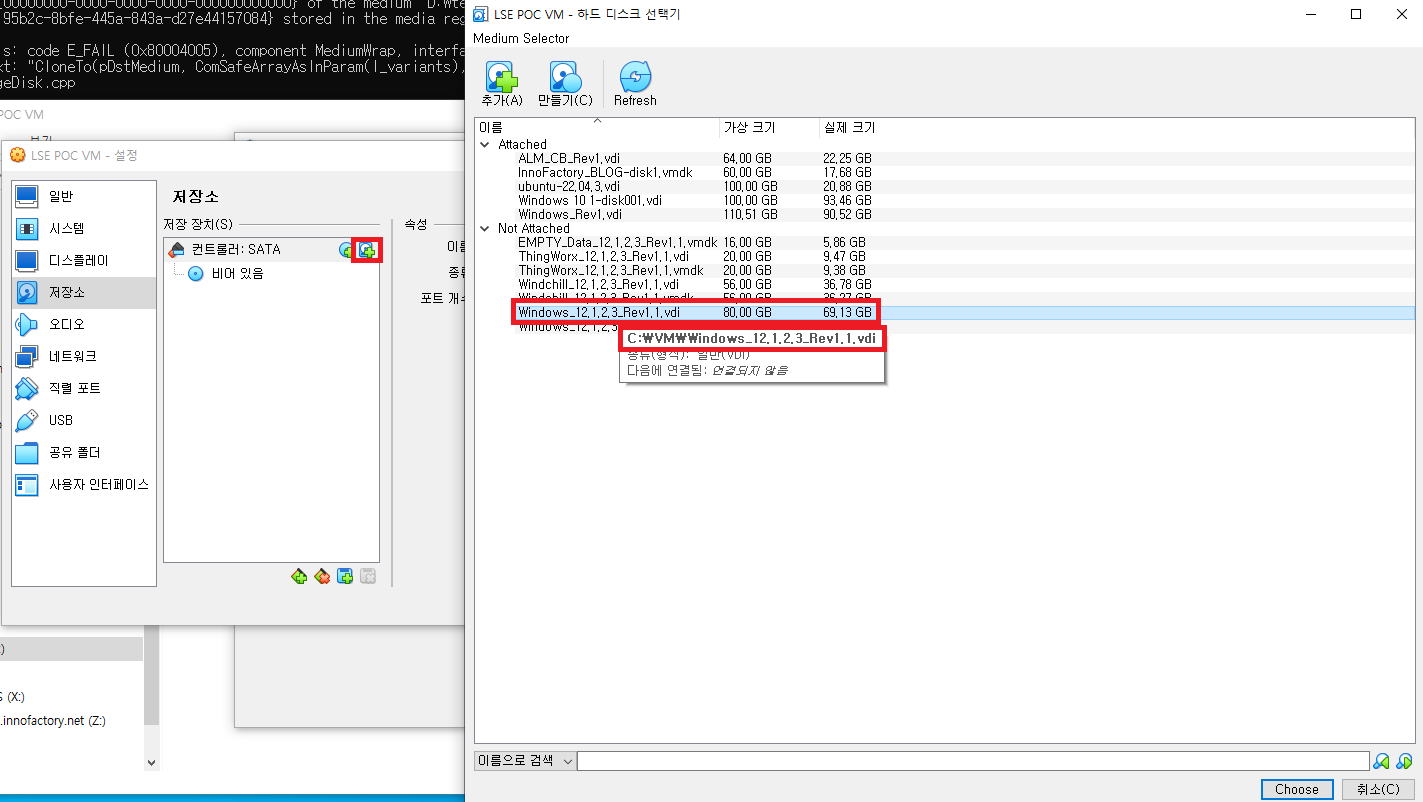Select Windows 10 1-disk001.vdi disk row
1423x802 pixels.
click(x=945, y=200)
